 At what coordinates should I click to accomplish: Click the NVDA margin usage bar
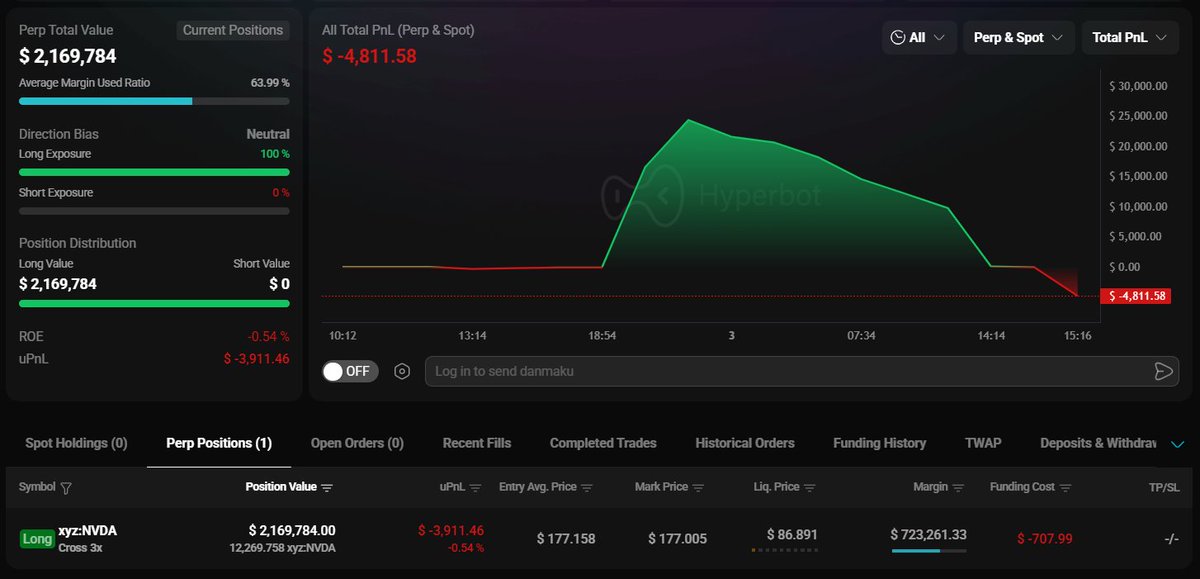[x=929, y=550]
